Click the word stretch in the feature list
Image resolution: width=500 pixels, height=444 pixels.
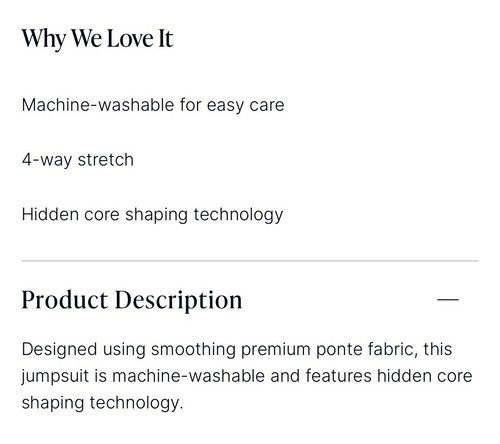point(106,160)
